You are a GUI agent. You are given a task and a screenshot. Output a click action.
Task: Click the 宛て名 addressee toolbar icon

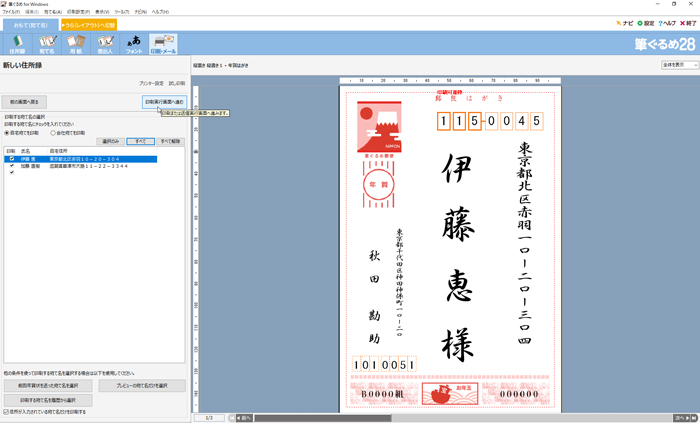(x=47, y=43)
